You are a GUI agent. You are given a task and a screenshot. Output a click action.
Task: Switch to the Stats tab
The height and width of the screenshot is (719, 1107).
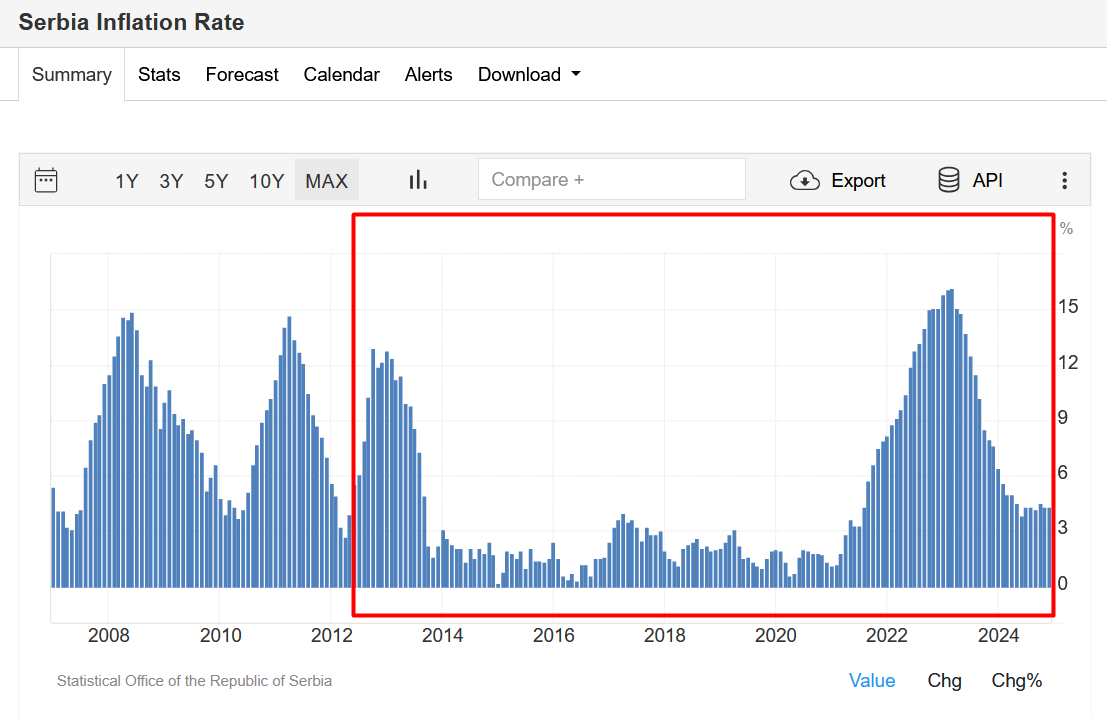(159, 75)
